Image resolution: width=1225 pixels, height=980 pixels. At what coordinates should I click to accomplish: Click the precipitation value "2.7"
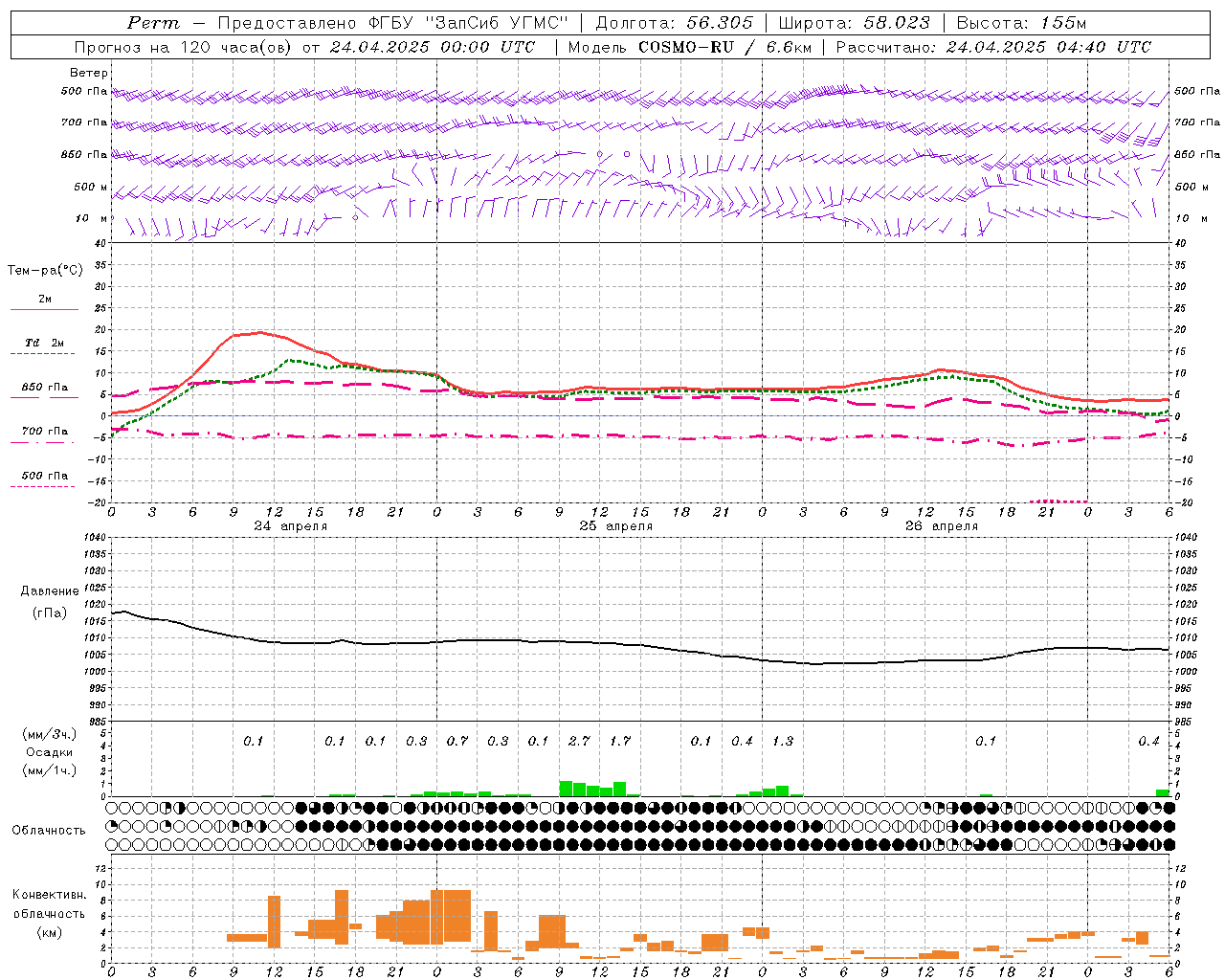tap(579, 741)
